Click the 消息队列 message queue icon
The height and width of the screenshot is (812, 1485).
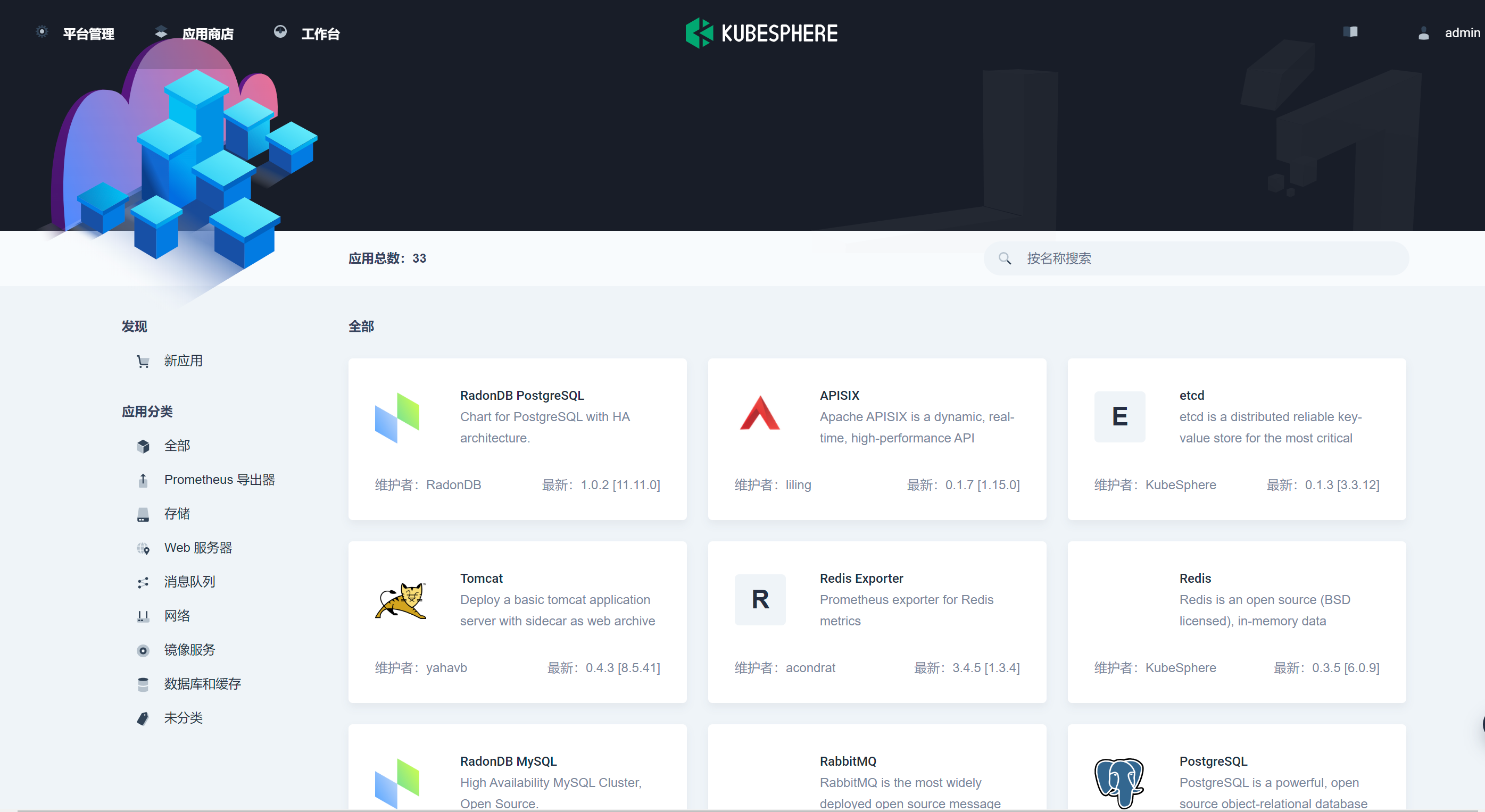143,582
